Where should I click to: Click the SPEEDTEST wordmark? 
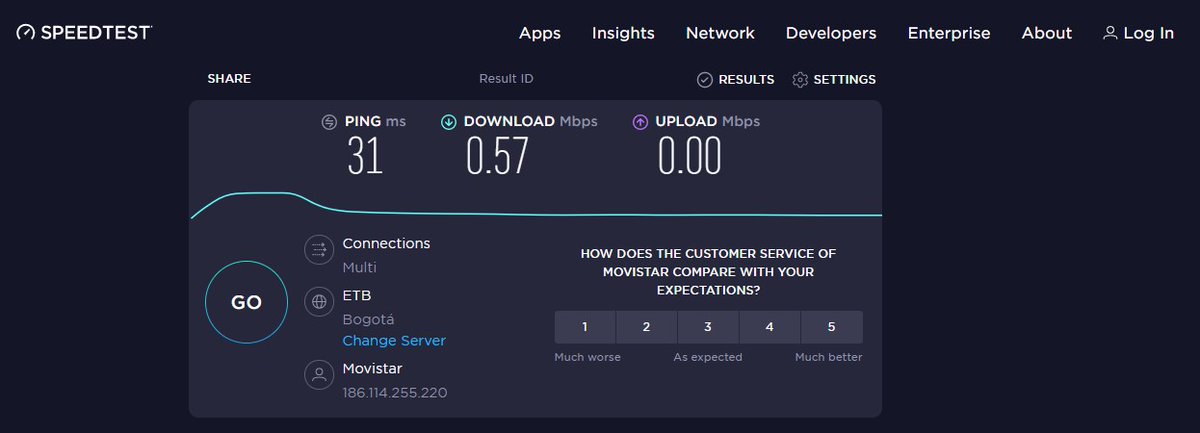coord(96,33)
